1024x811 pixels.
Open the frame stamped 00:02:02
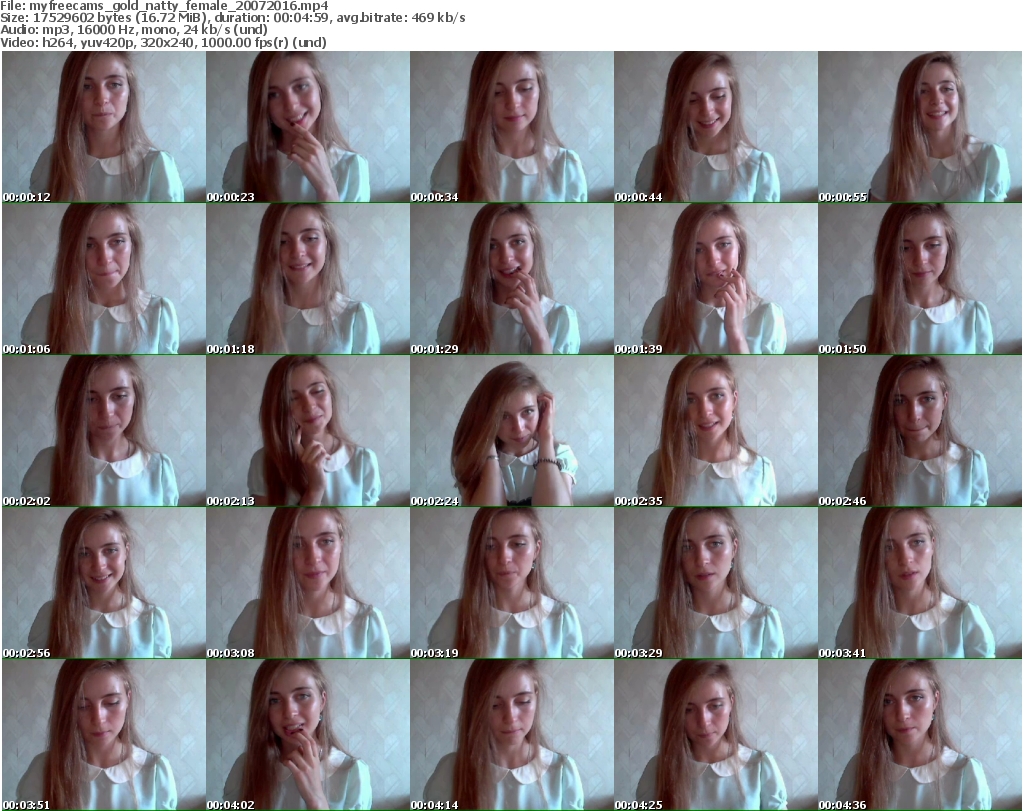[x=104, y=431]
